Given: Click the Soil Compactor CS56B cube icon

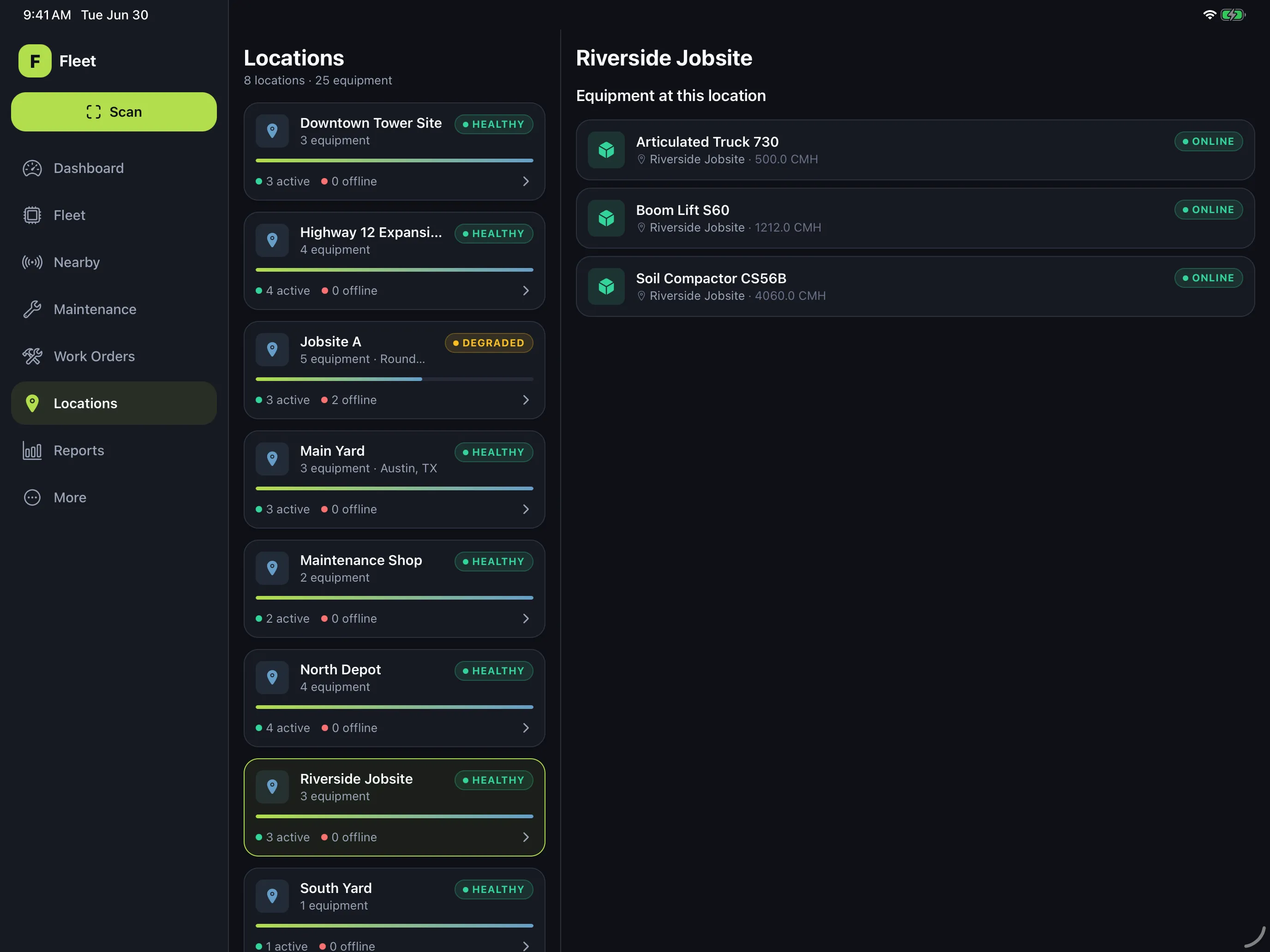Looking at the screenshot, I should coord(606,286).
